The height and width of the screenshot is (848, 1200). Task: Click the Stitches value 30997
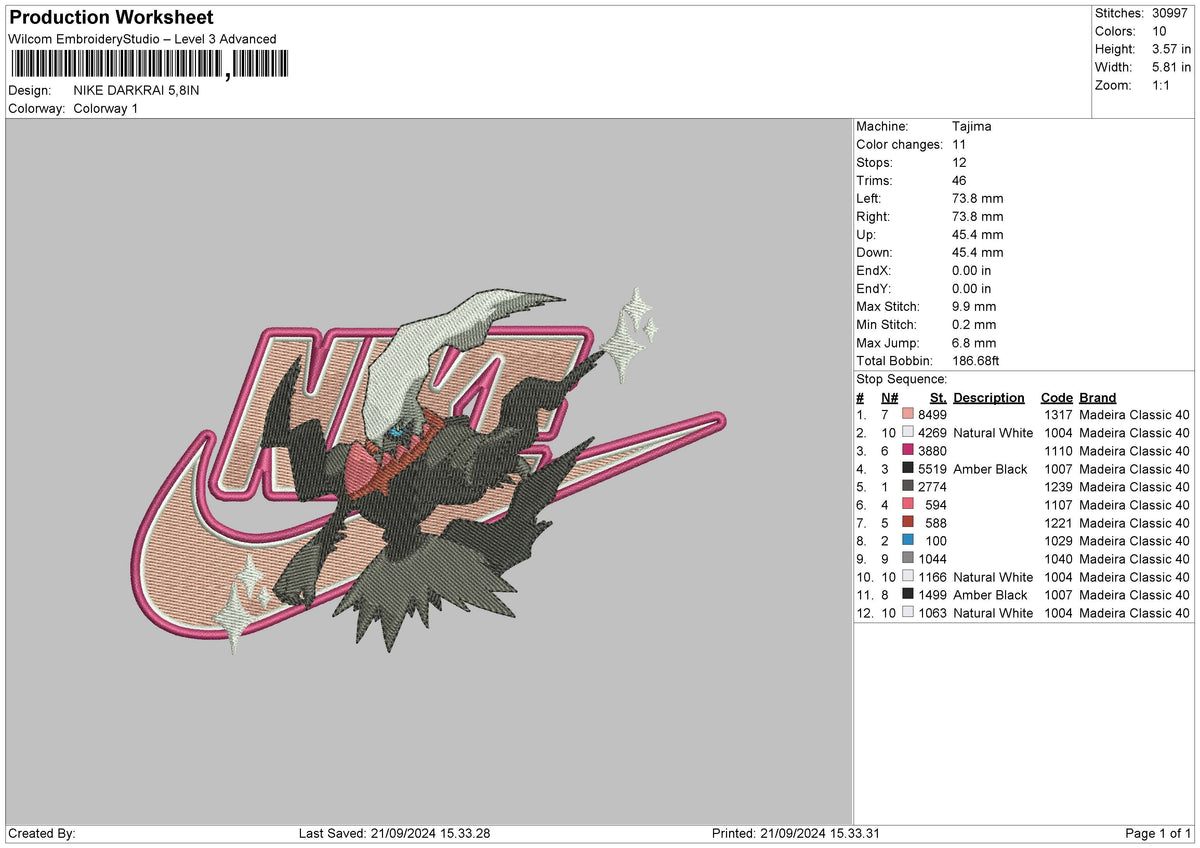point(1172,13)
